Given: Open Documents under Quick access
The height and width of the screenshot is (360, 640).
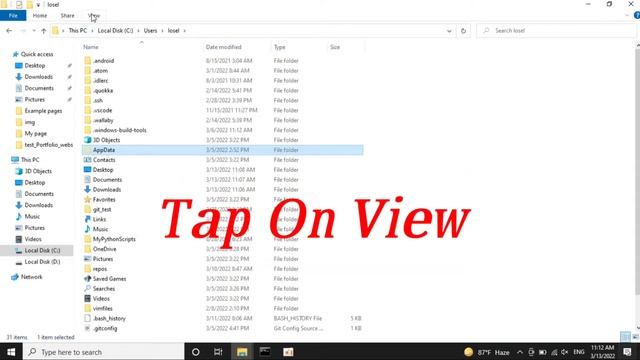Looking at the screenshot, I should (39, 88).
